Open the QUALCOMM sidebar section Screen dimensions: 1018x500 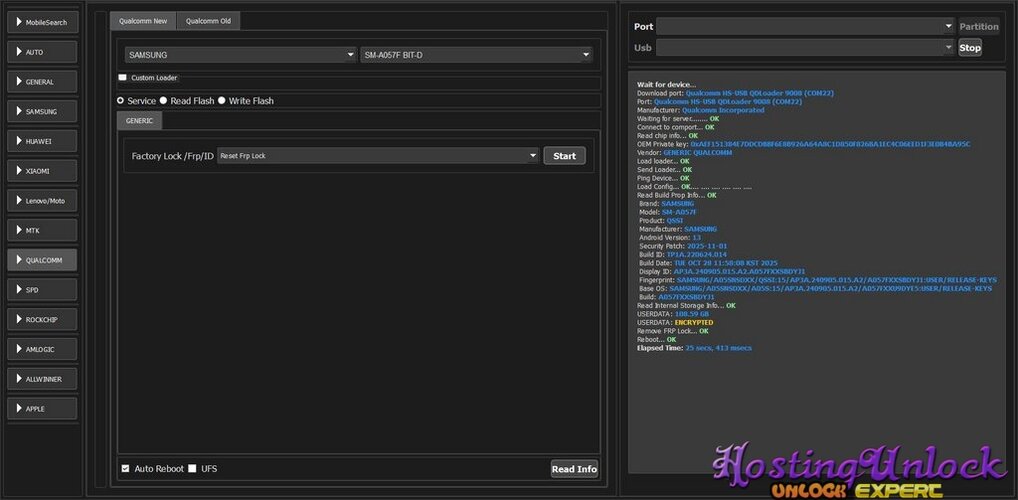click(x=42, y=260)
